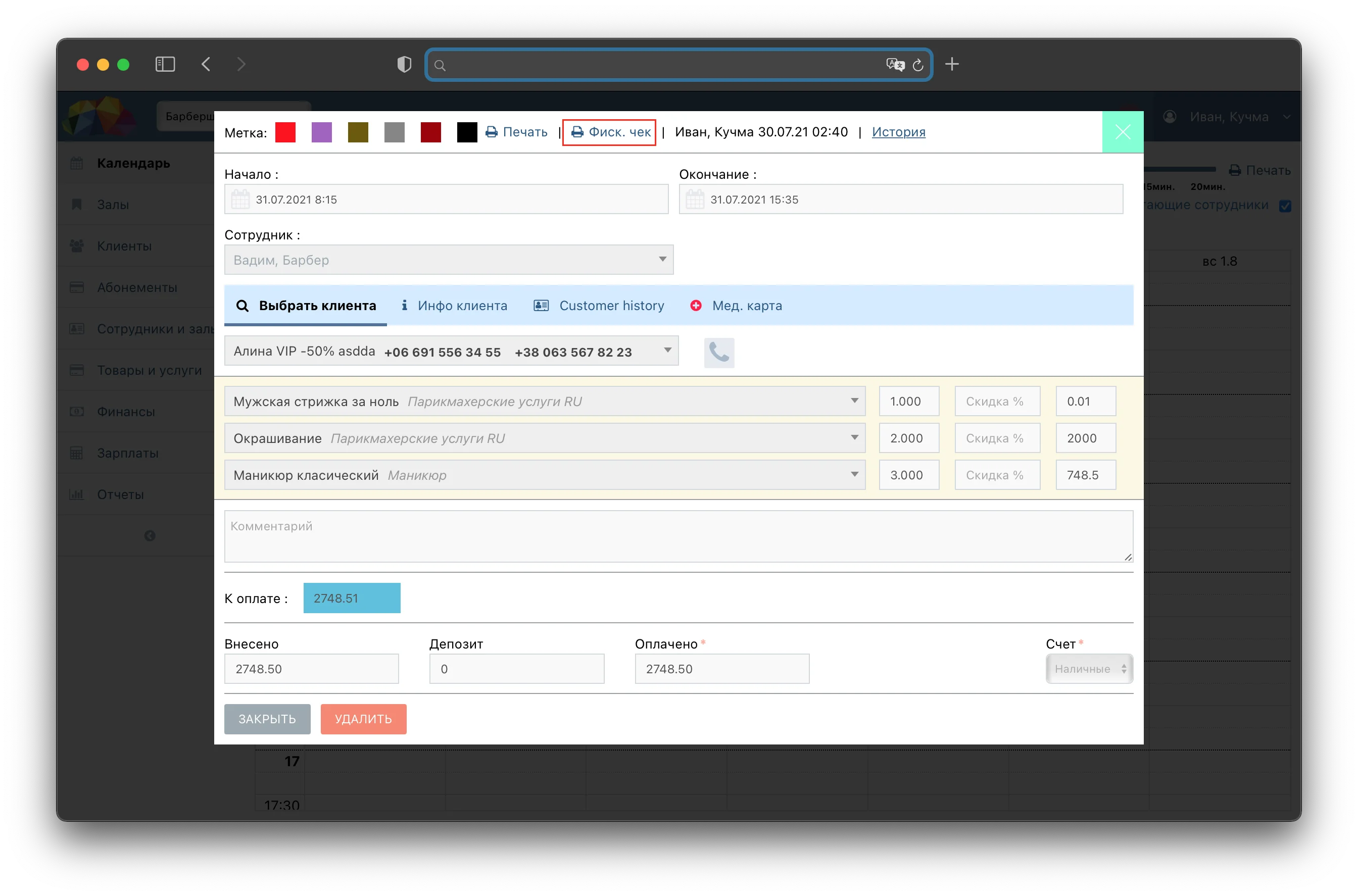Click the Внесено amount field
The width and height of the screenshot is (1358, 896).
(x=312, y=669)
